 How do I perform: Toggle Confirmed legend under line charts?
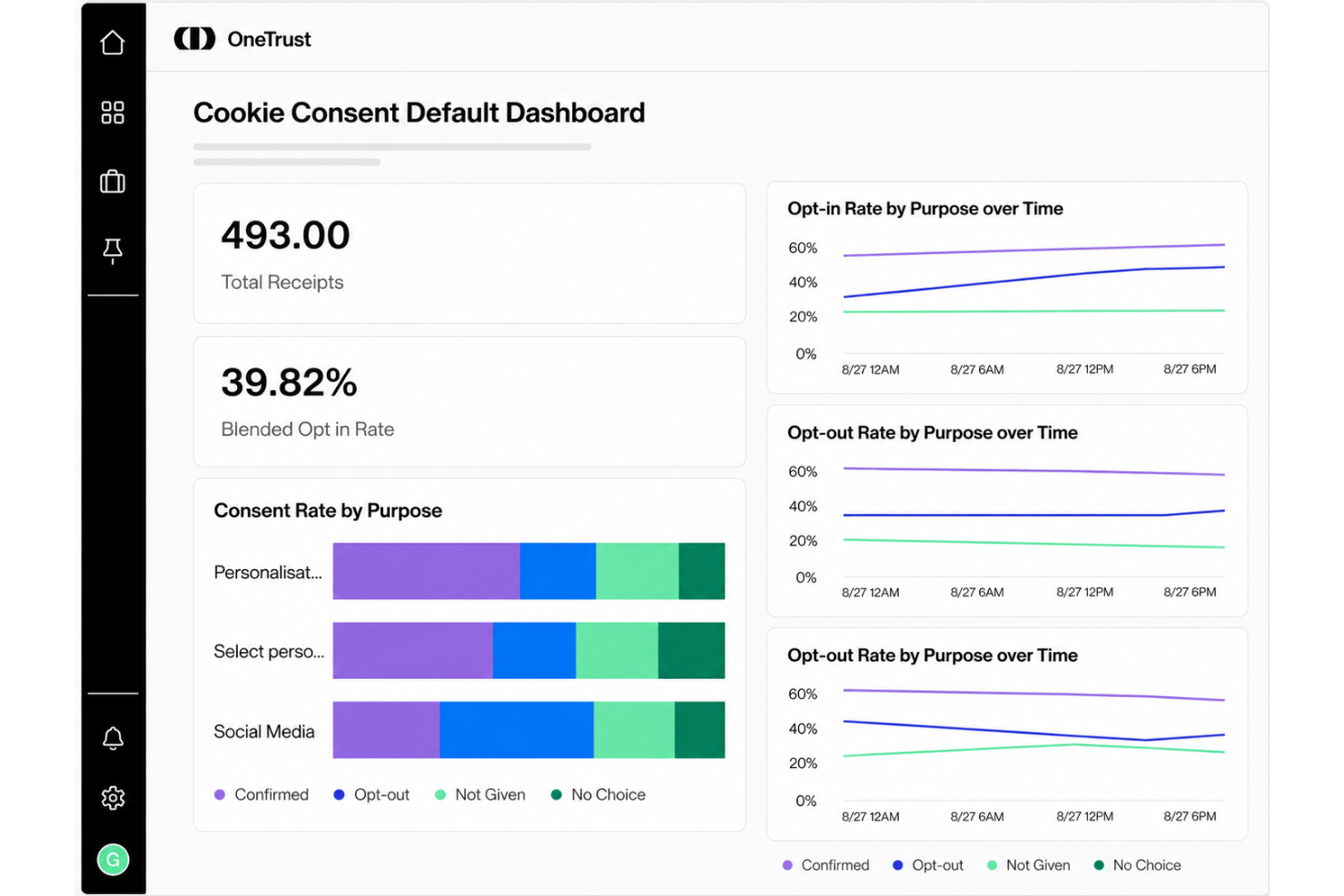[826, 865]
